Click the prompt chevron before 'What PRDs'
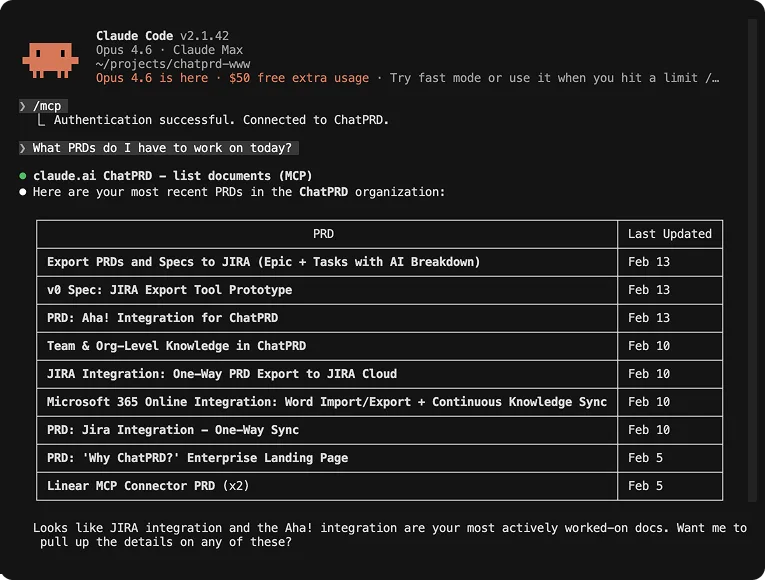The width and height of the screenshot is (765, 580). click(23, 148)
